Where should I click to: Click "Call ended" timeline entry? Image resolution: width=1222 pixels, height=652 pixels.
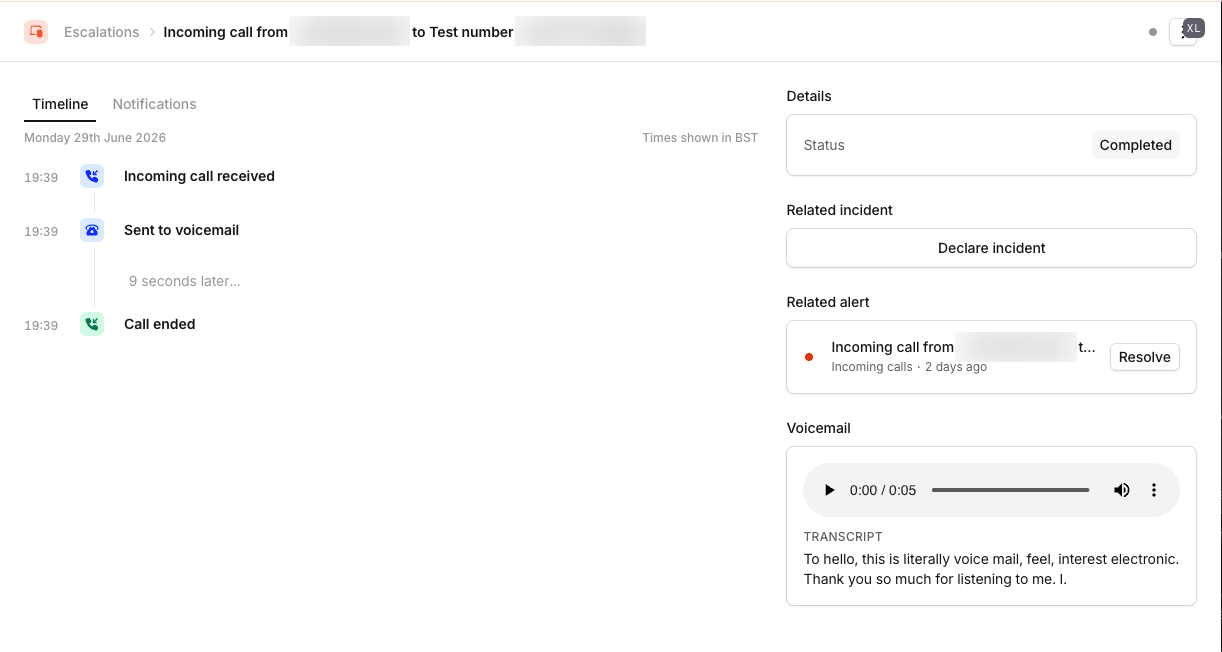[x=159, y=324]
